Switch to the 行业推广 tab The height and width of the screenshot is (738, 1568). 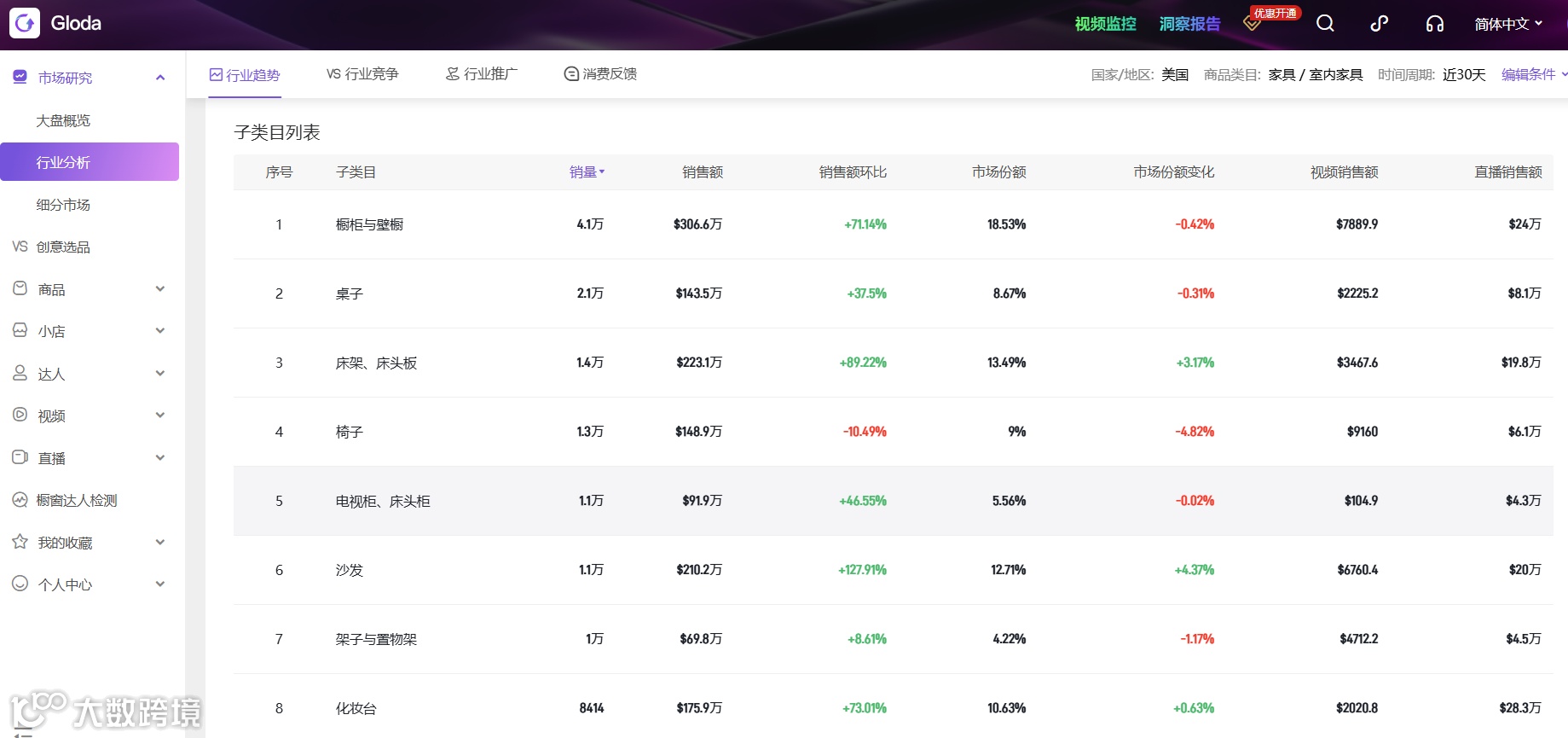481,74
